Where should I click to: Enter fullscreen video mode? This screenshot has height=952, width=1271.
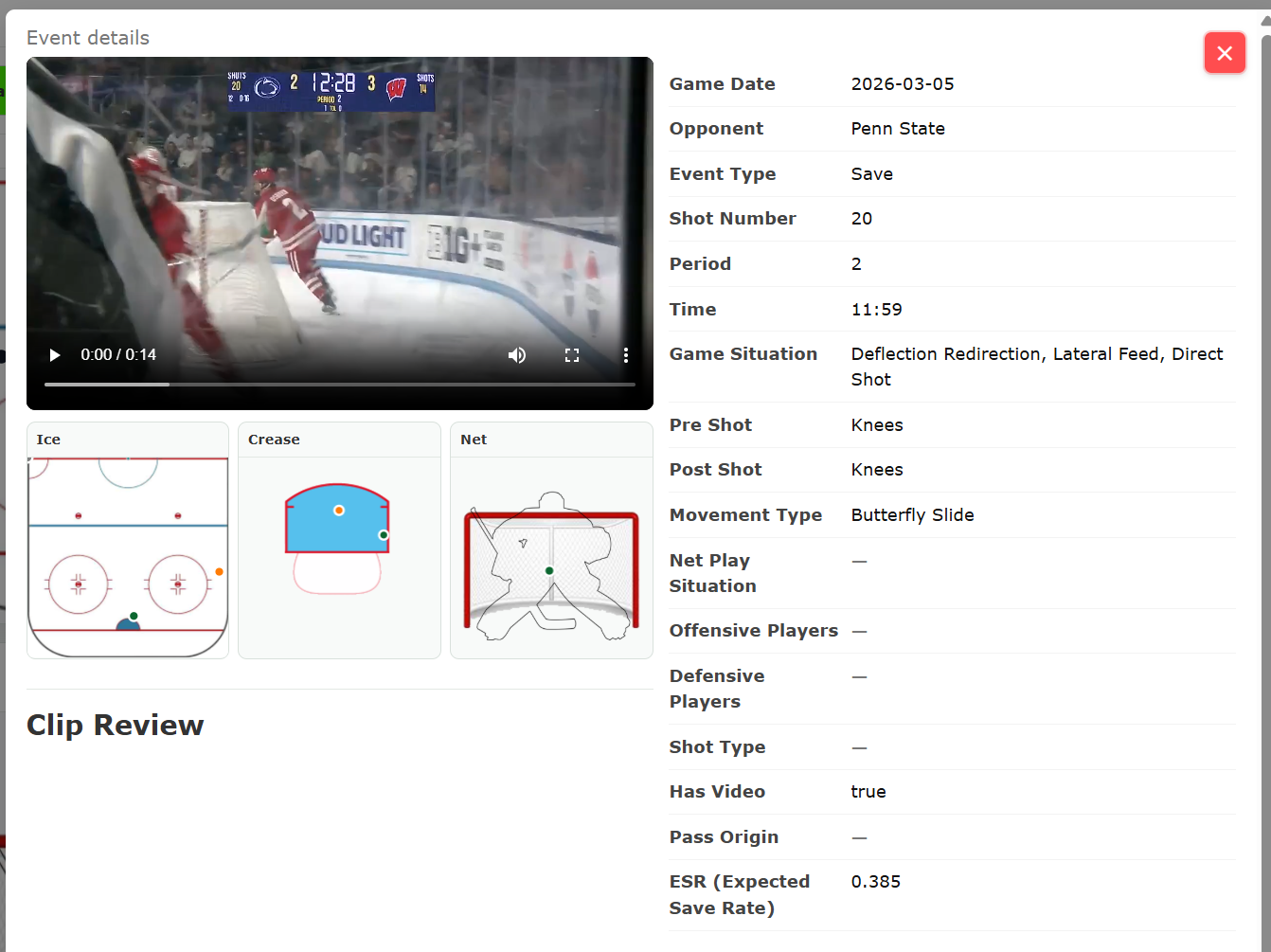pyautogui.click(x=572, y=355)
